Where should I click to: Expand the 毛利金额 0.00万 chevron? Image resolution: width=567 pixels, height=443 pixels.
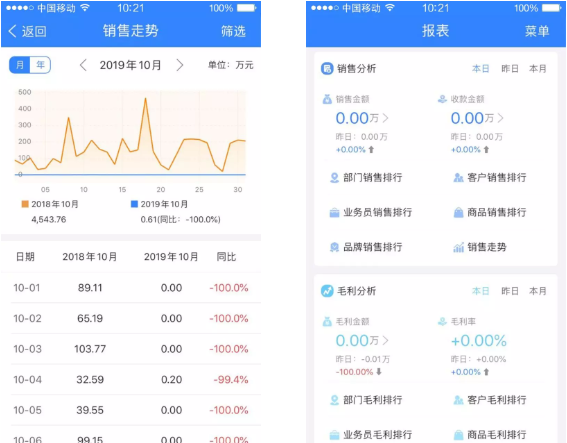(385, 341)
